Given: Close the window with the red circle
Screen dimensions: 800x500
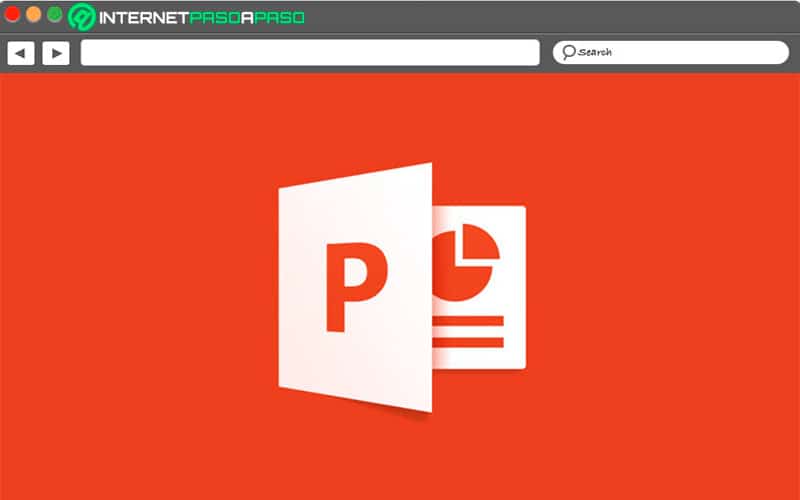Looking at the screenshot, I should [x=12, y=14].
